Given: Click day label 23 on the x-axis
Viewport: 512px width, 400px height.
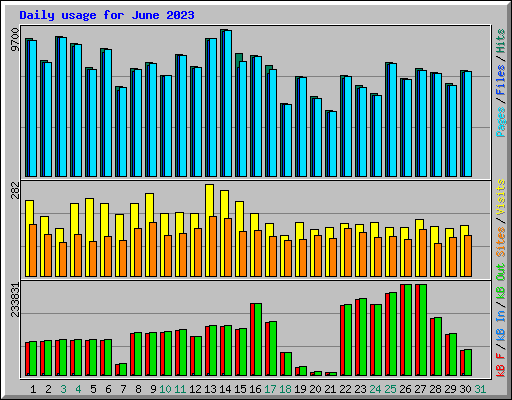Looking at the screenshot, I should point(360,389).
